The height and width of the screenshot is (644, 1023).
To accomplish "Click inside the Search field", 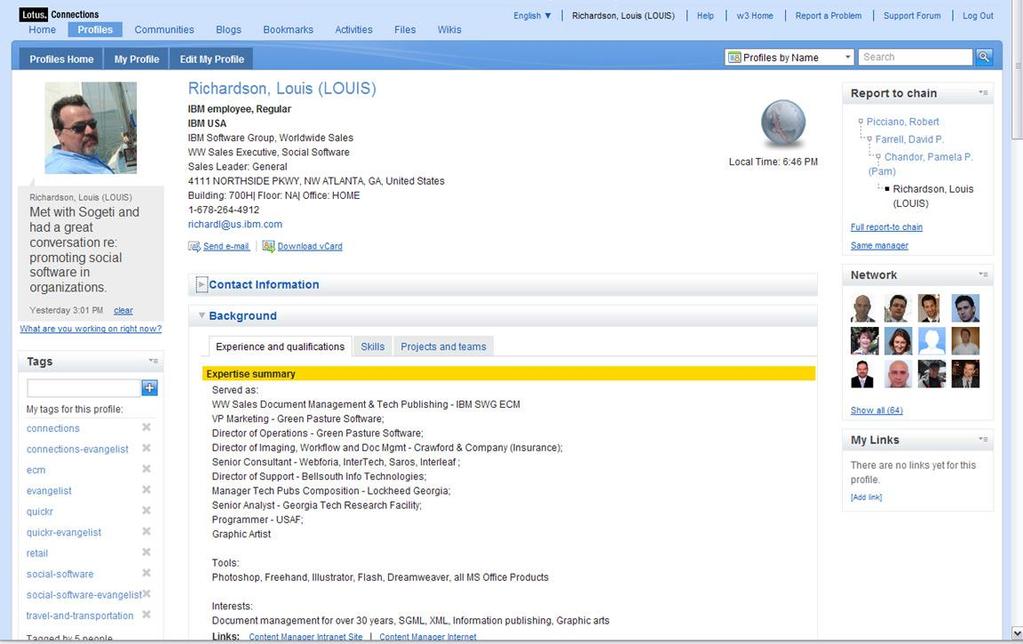I will [x=915, y=57].
